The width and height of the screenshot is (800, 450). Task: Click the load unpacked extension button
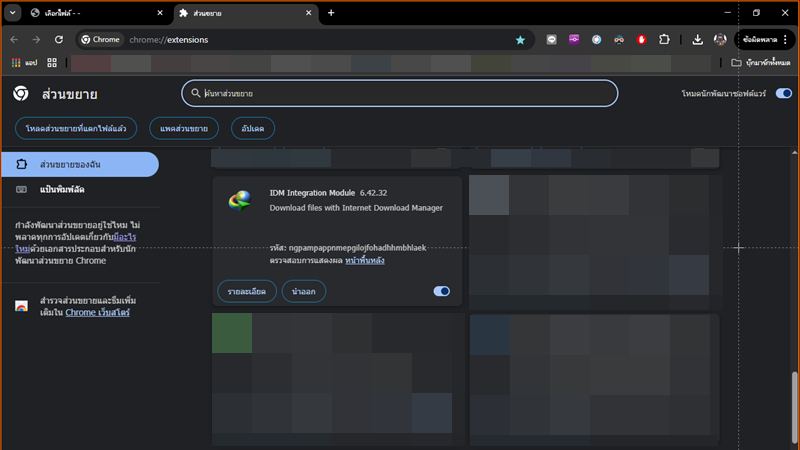tap(76, 129)
